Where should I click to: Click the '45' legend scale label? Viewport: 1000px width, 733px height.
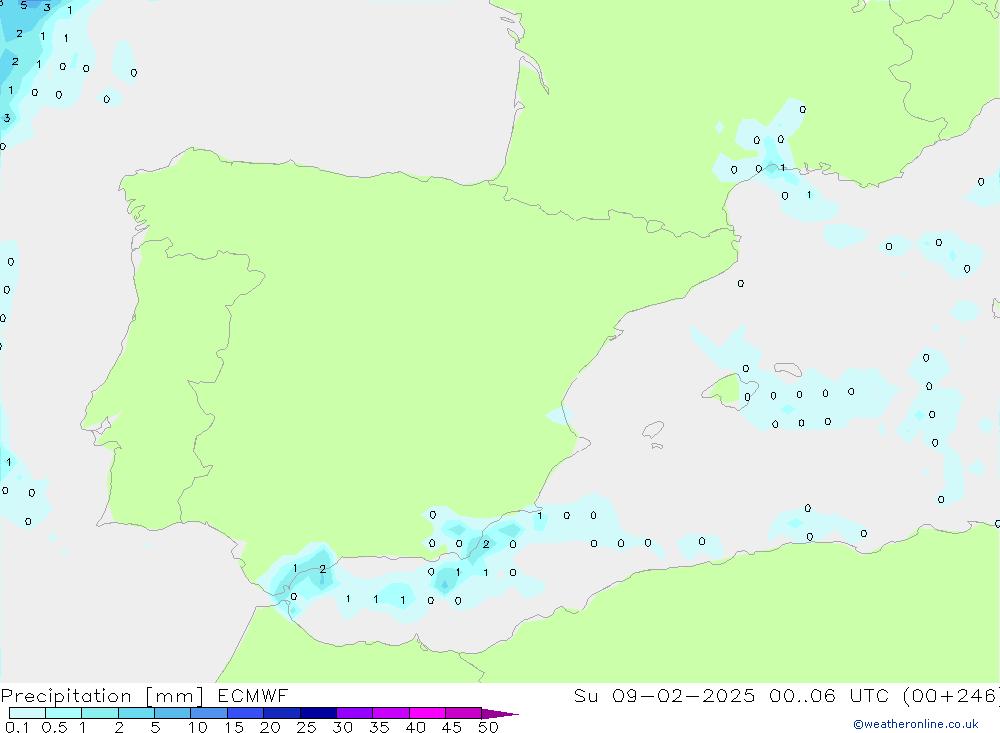(x=452, y=727)
